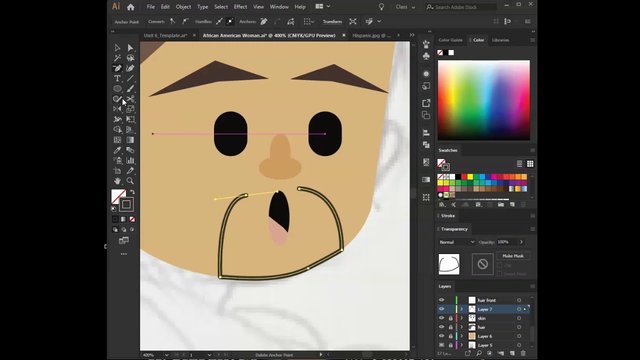Hide the skin layer

(441, 318)
